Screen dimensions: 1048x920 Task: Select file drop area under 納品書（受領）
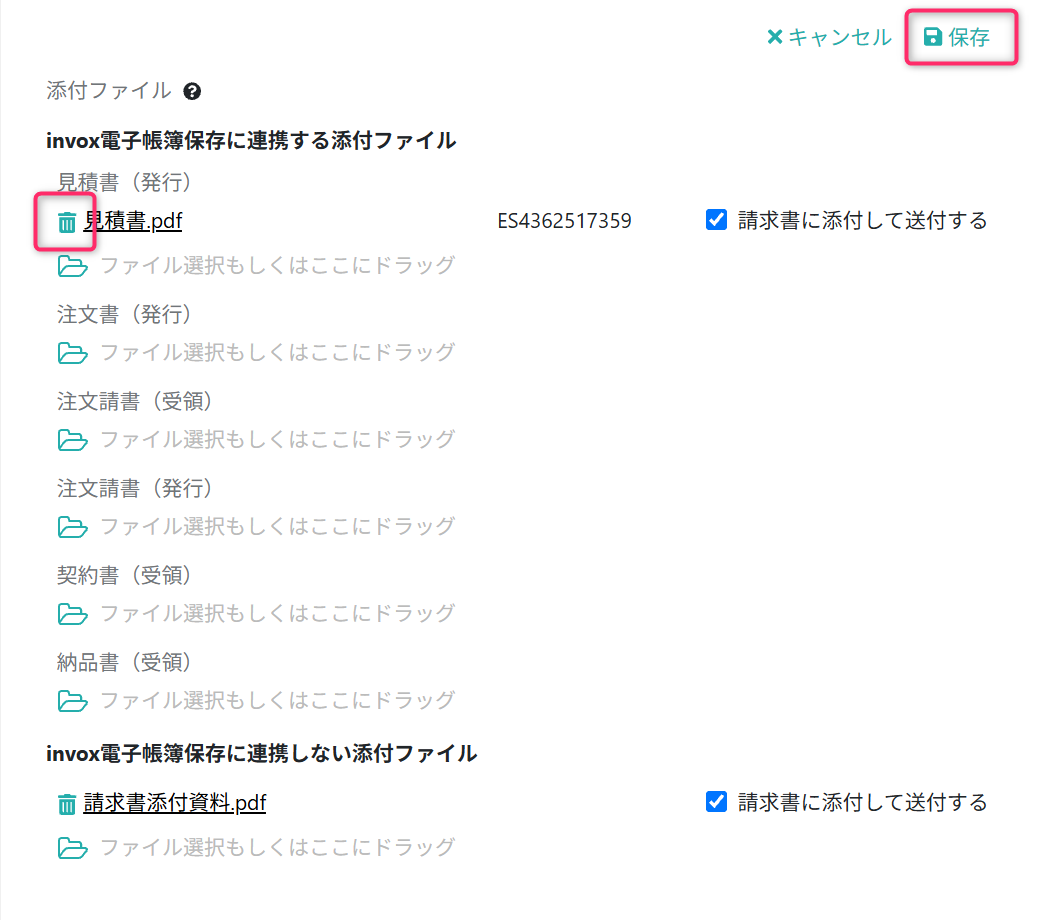[x=257, y=700]
